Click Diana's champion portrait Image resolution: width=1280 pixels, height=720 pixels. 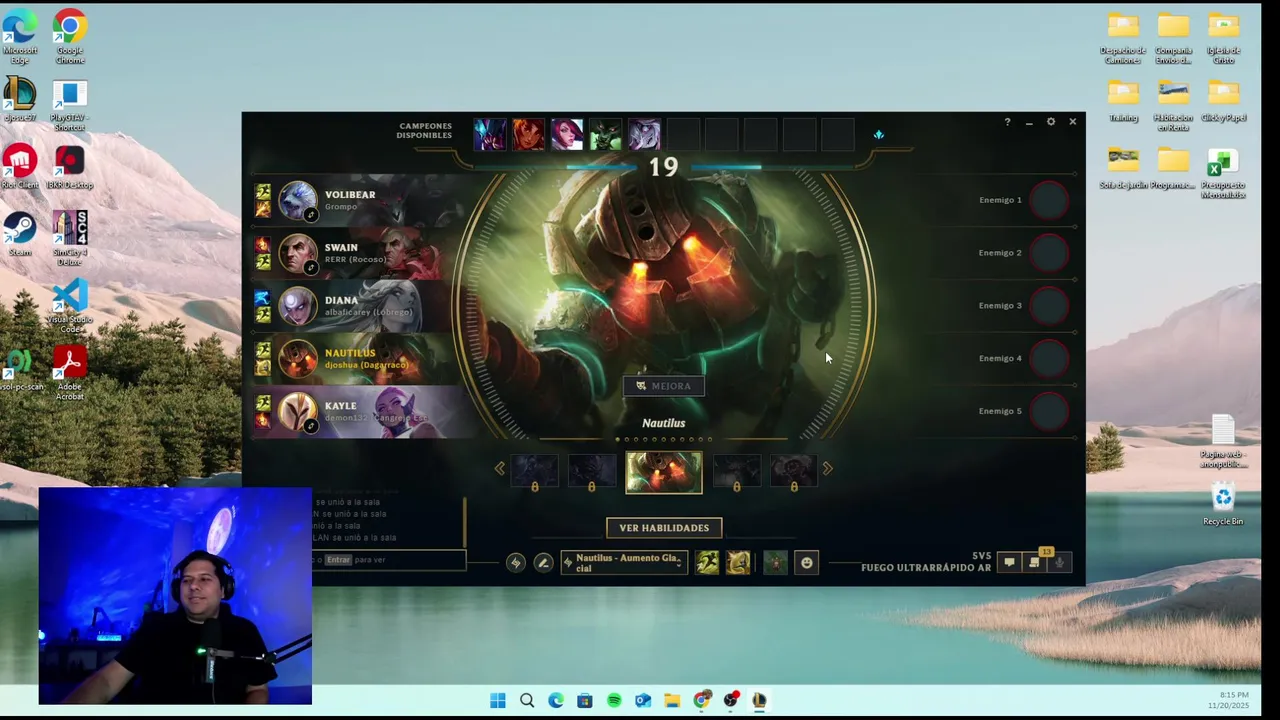click(297, 307)
